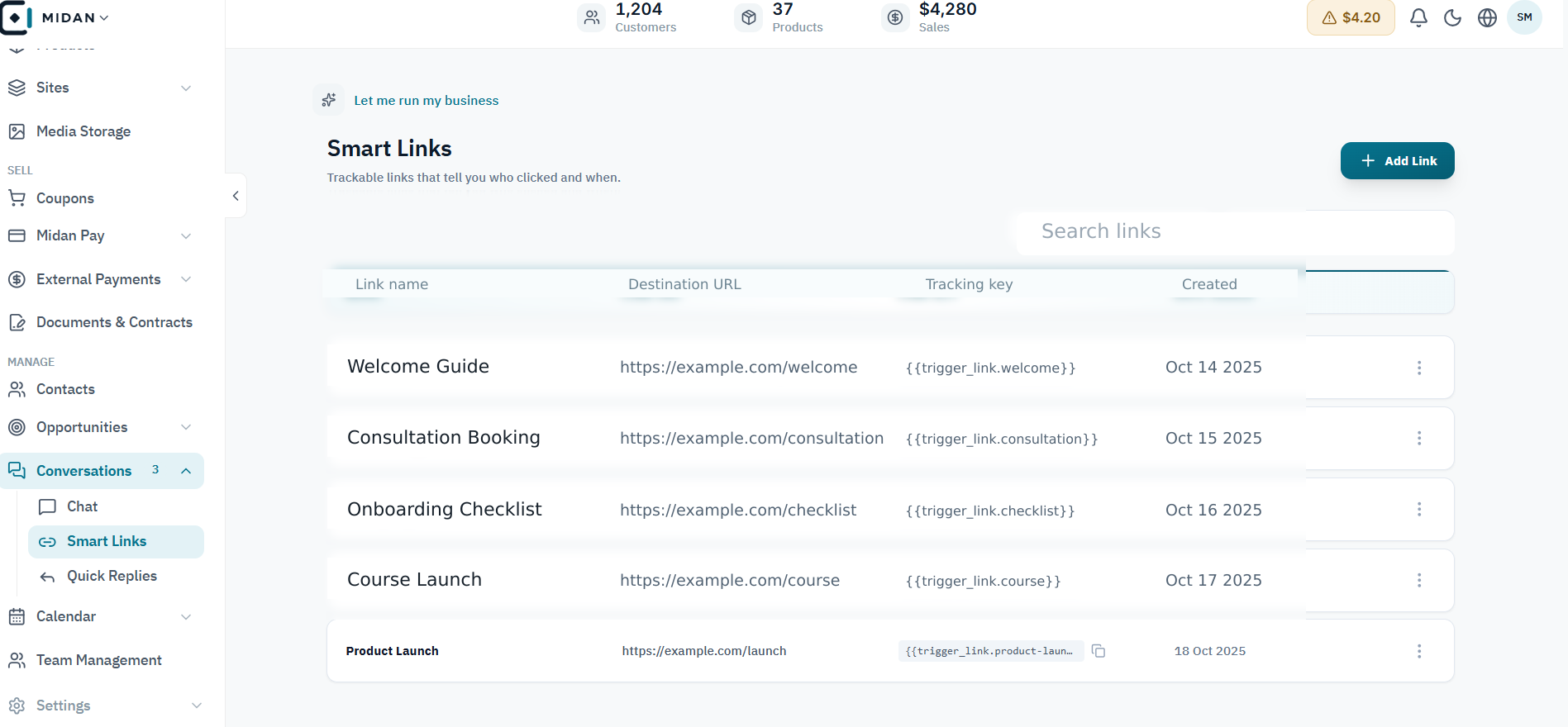Screen dimensions: 1568x727
Task: Click the Let me run my business link
Action: coord(427,101)
